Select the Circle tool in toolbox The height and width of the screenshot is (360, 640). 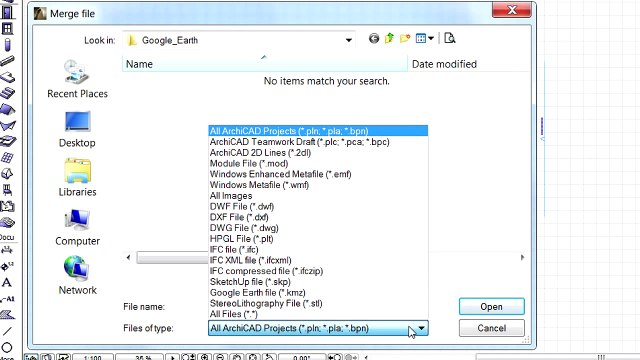pos(7,347)
